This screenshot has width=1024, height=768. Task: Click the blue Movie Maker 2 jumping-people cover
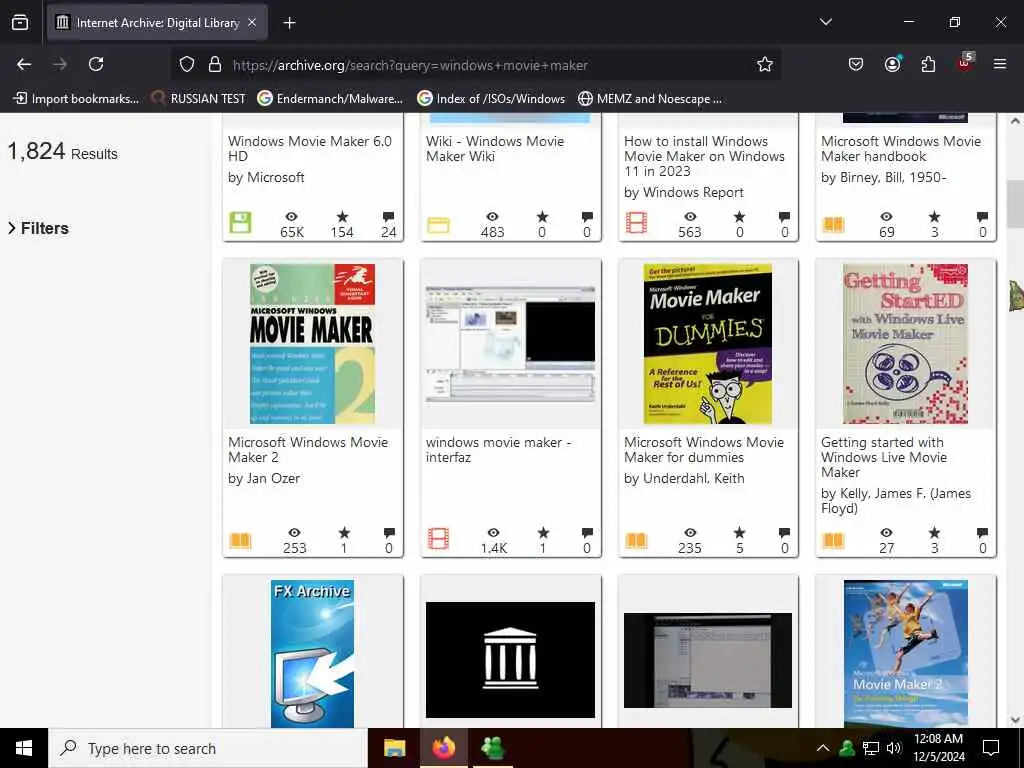tap(905, 653)
